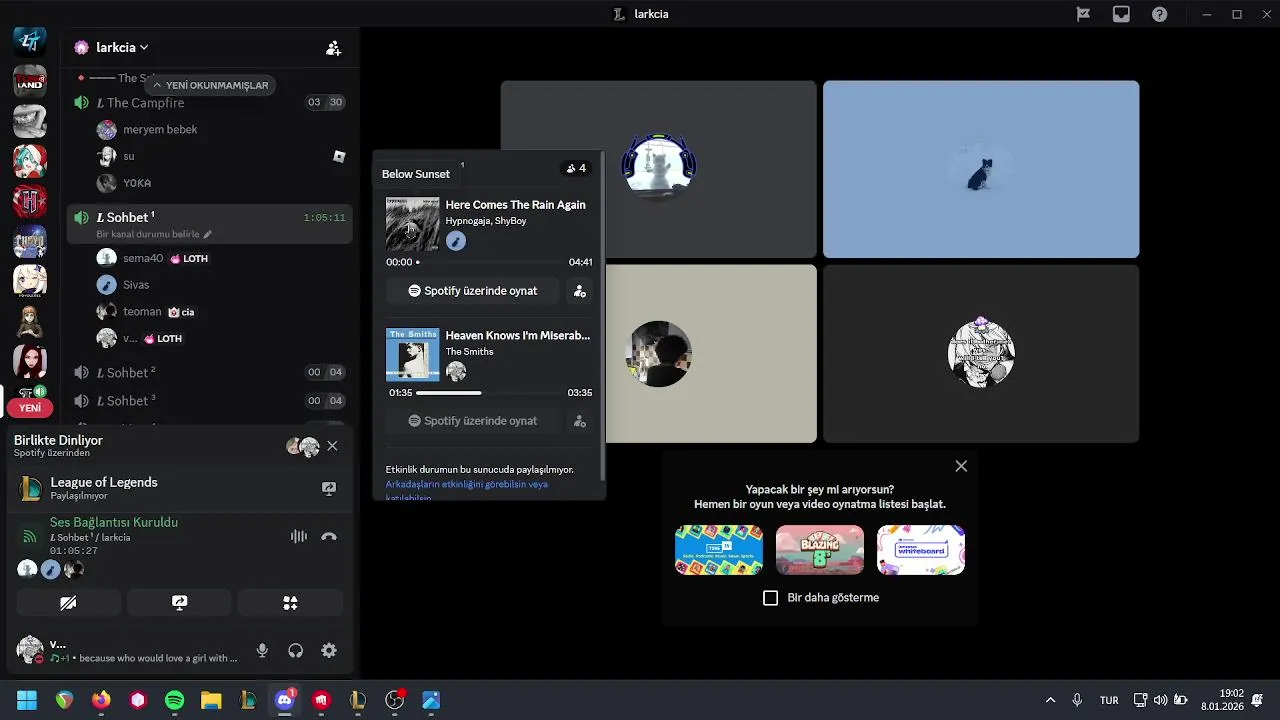Open listener count 4 in Below Sunset popup

(575, 168)
